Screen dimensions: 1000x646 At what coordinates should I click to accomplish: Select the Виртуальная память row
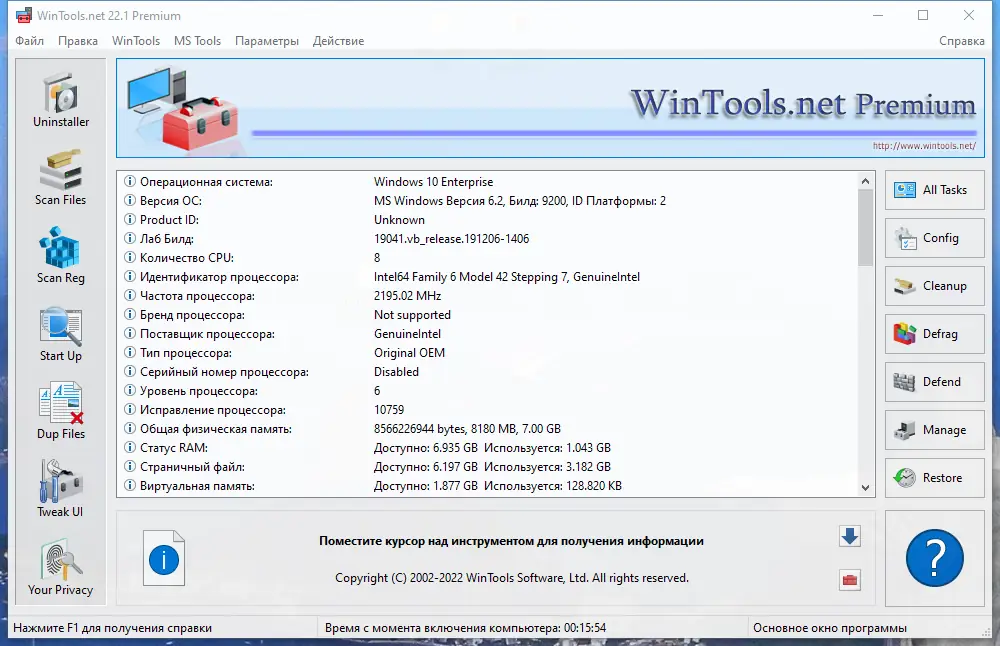tap(488, 486)
